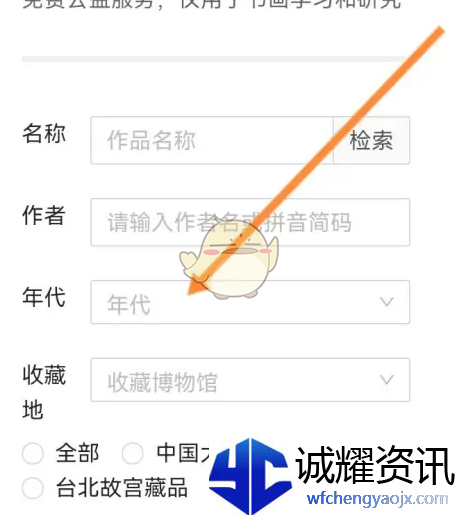The image size is (459, 515).
Task: Open the wfchengyaojx.com watermark link
Action: [377, 499]
